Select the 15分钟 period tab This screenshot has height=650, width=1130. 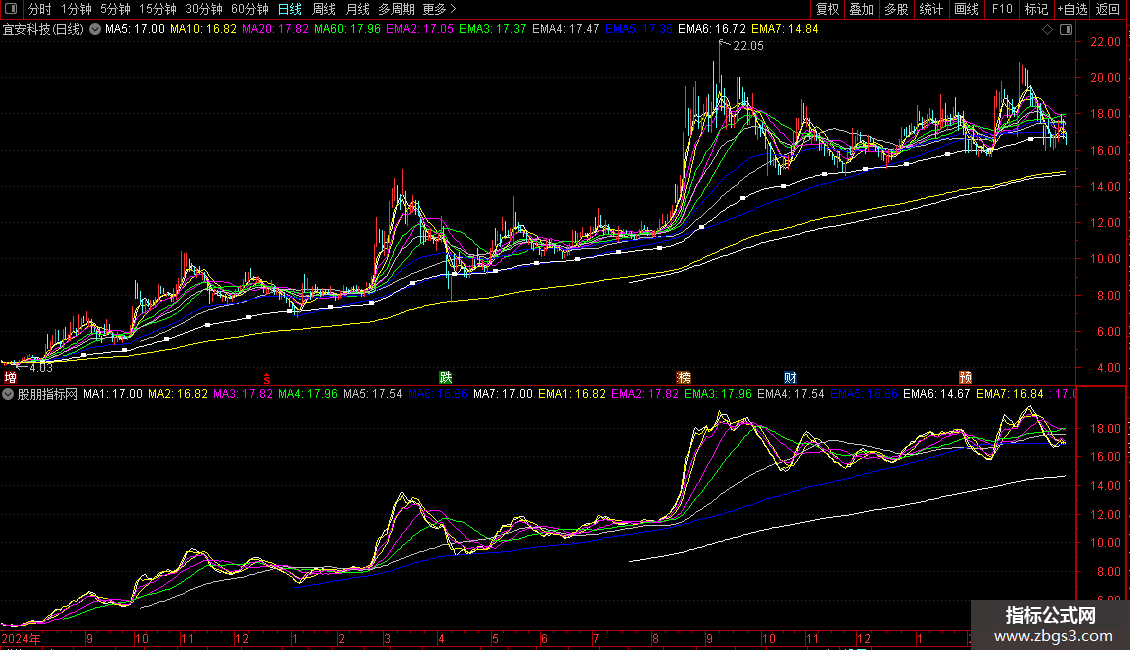coord(157,9)
